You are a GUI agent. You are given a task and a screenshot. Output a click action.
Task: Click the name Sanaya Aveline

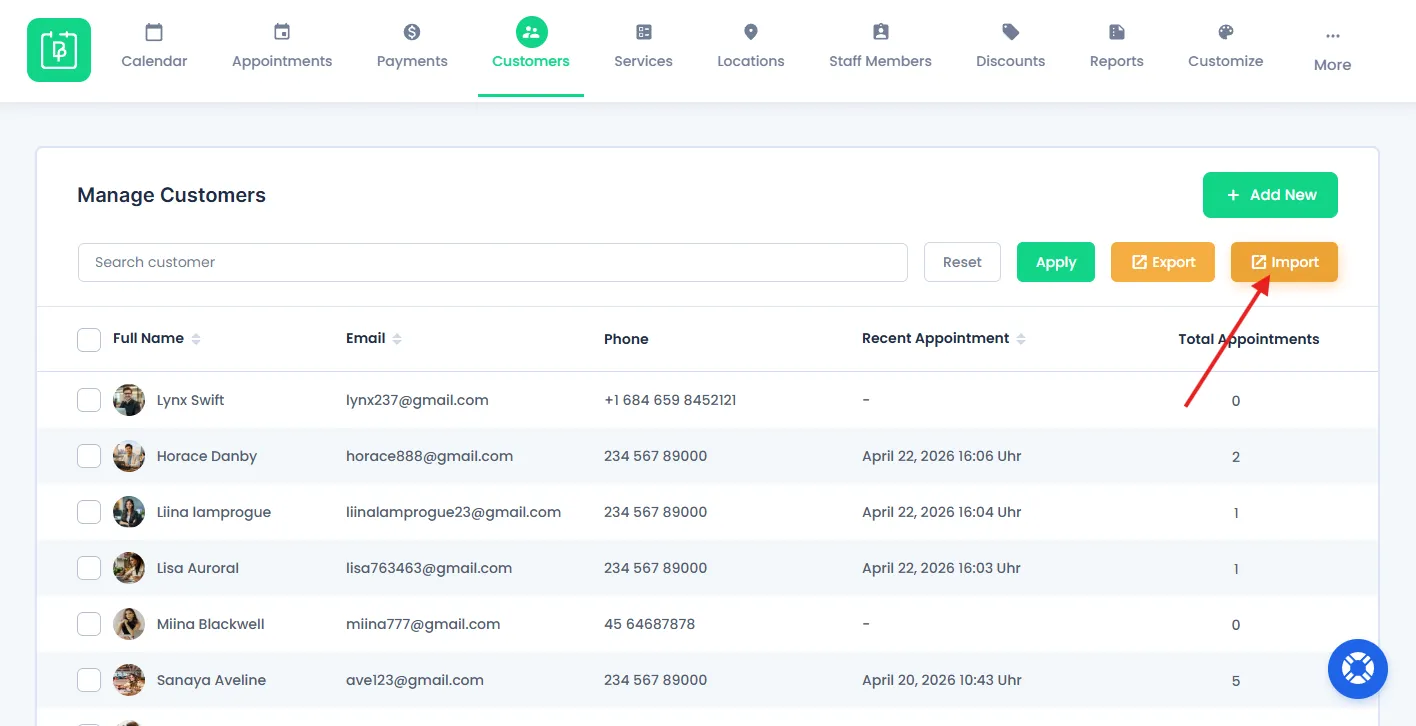point(212,680)
